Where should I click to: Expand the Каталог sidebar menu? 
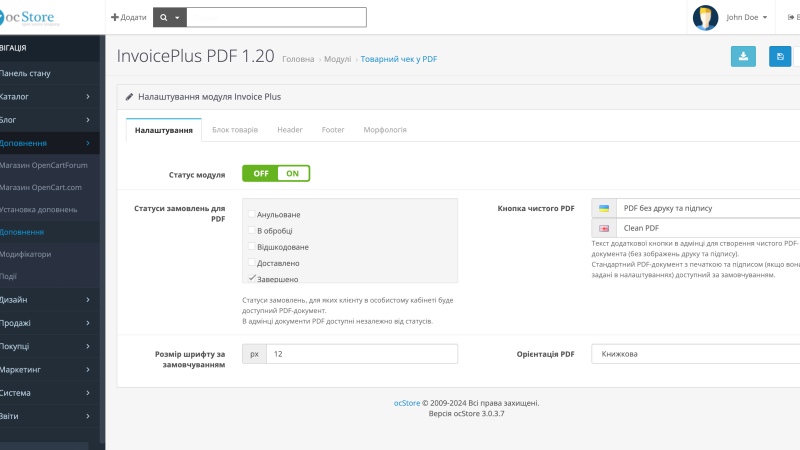(x=49, y=96)
